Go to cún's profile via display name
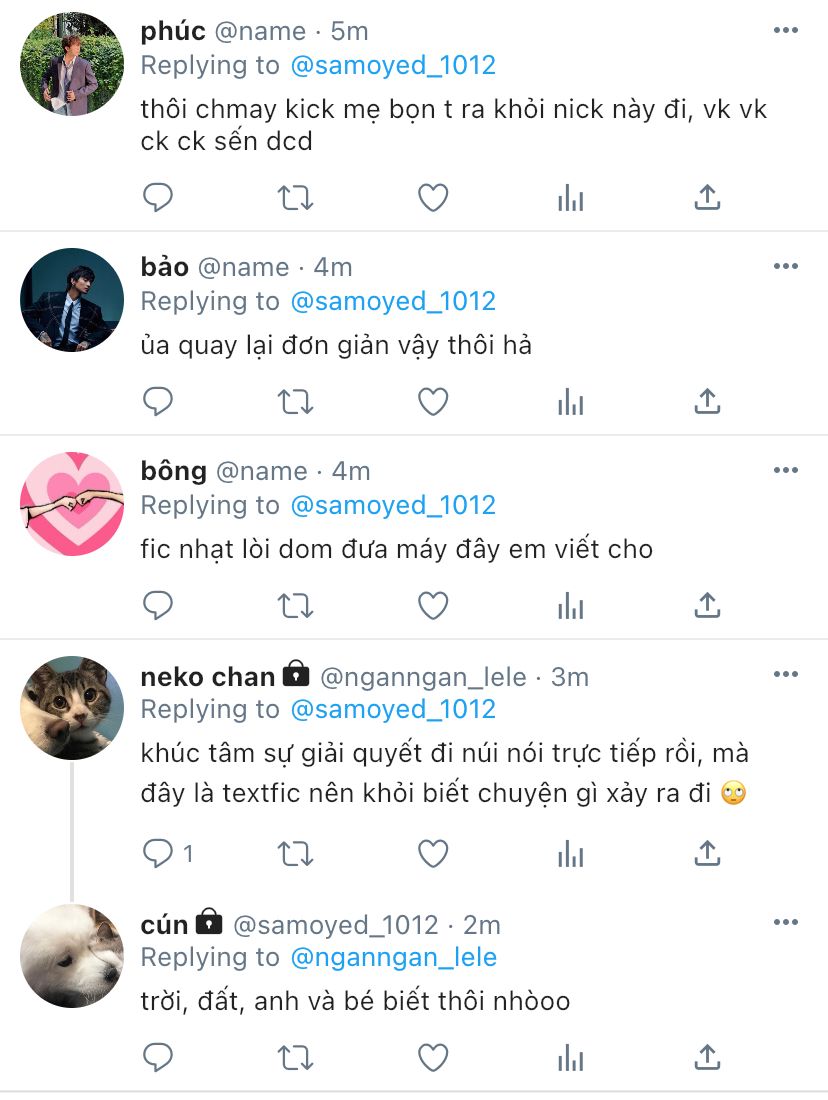 (165, 925)
